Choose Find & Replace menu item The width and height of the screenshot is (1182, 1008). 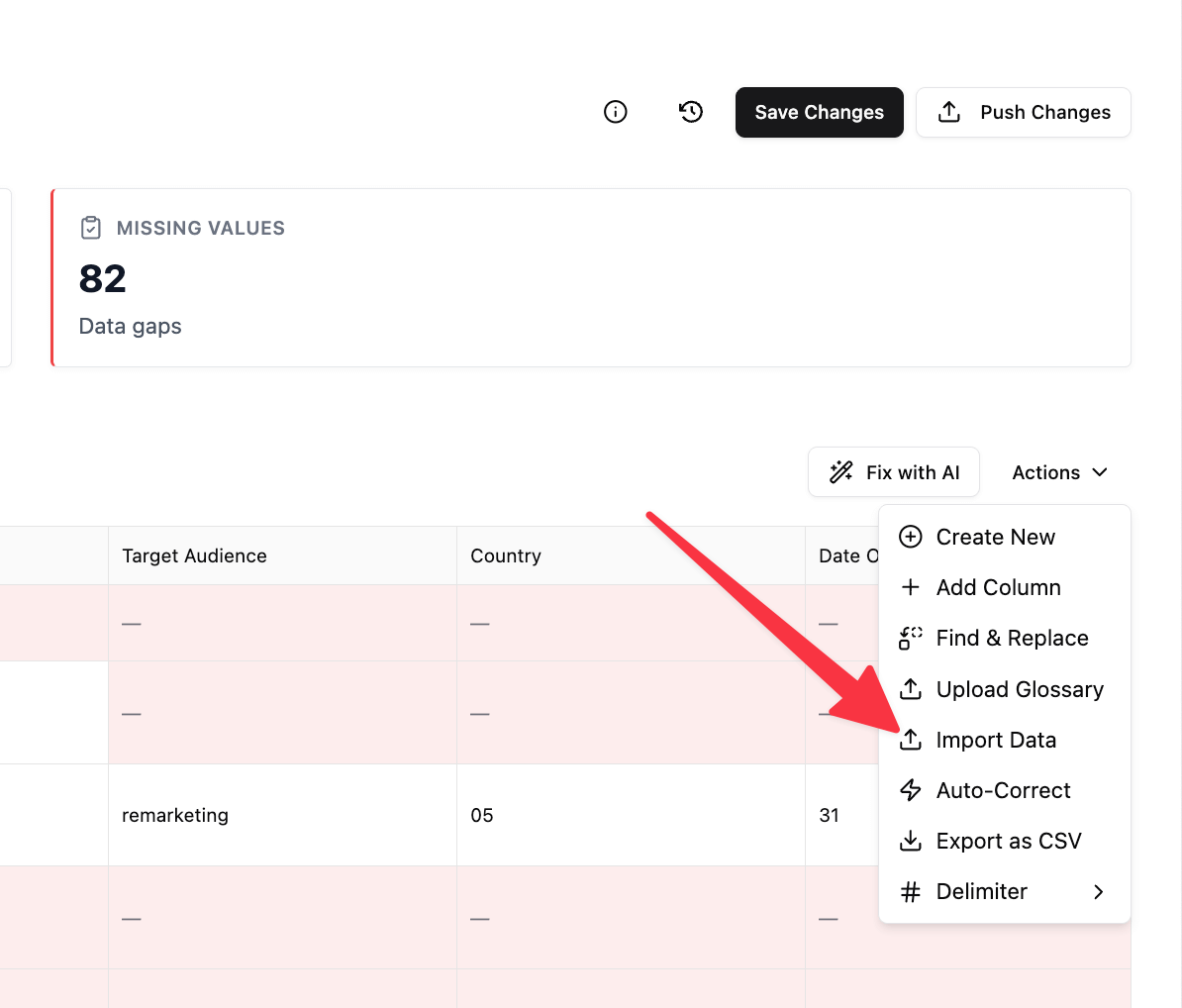click(1011, 638)
